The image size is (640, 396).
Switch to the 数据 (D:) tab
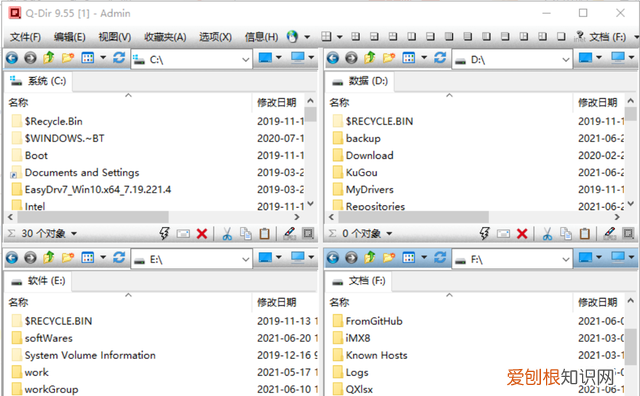click(360, 81)
